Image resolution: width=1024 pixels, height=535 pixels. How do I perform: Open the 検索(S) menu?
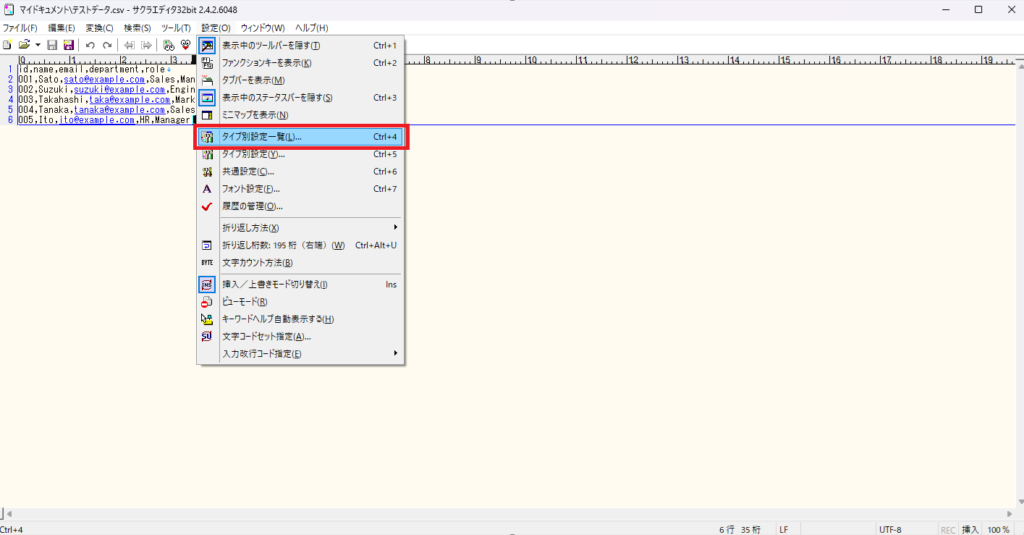[x=138, y=27]
